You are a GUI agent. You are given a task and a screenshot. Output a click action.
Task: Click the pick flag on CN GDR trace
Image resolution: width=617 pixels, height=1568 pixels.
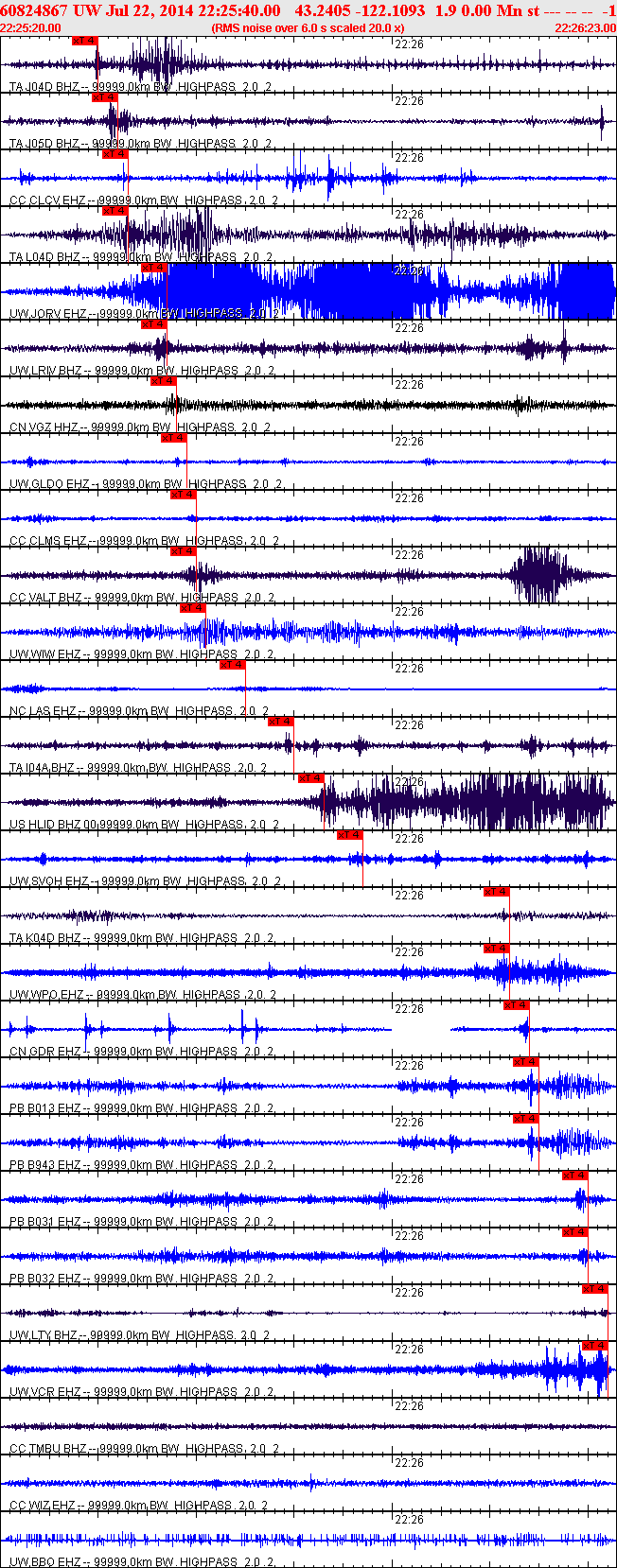click(x=517, y=1005)
